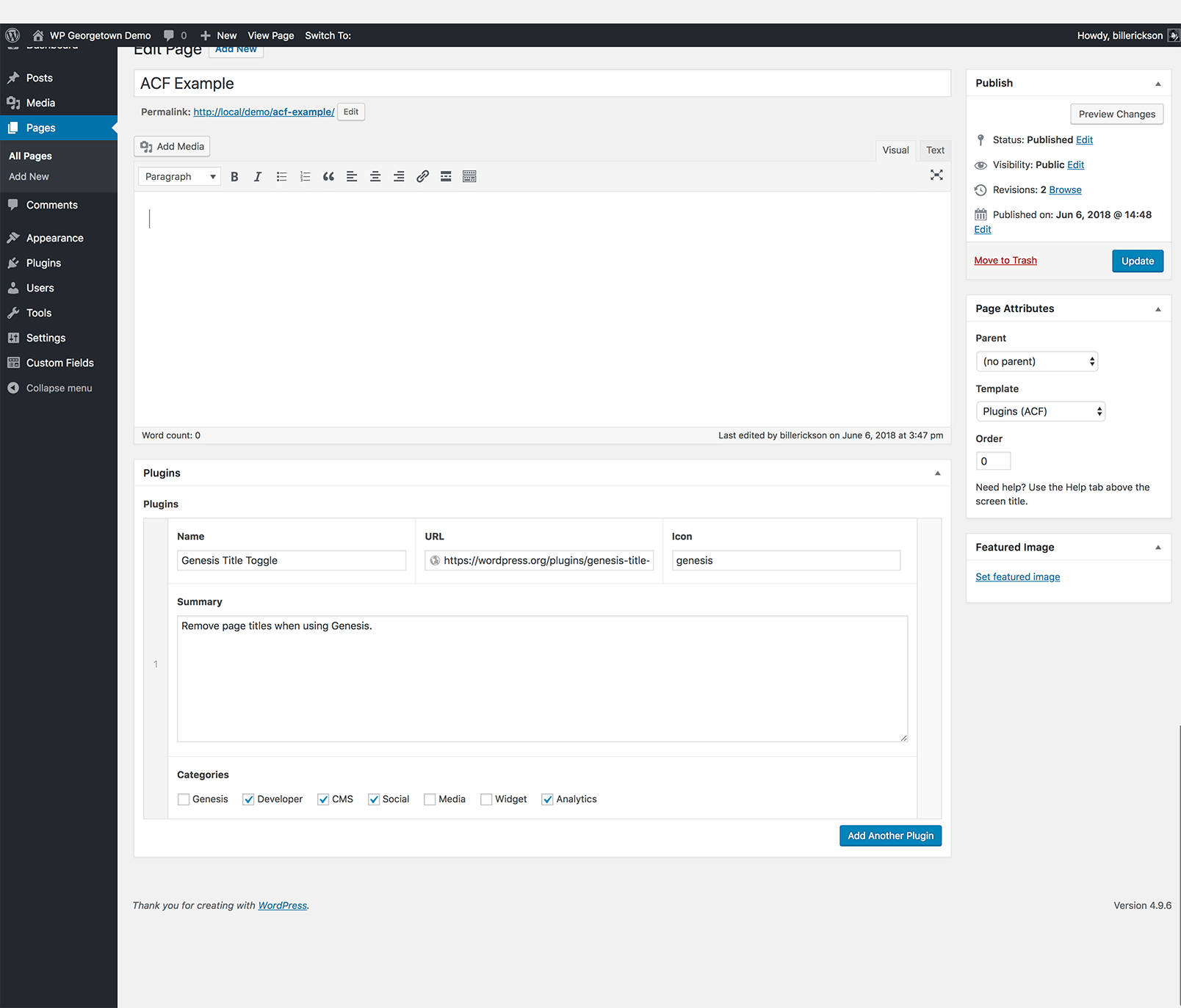Align text left
Screen dimensions: 1181x1008
(x=352, y=176)
